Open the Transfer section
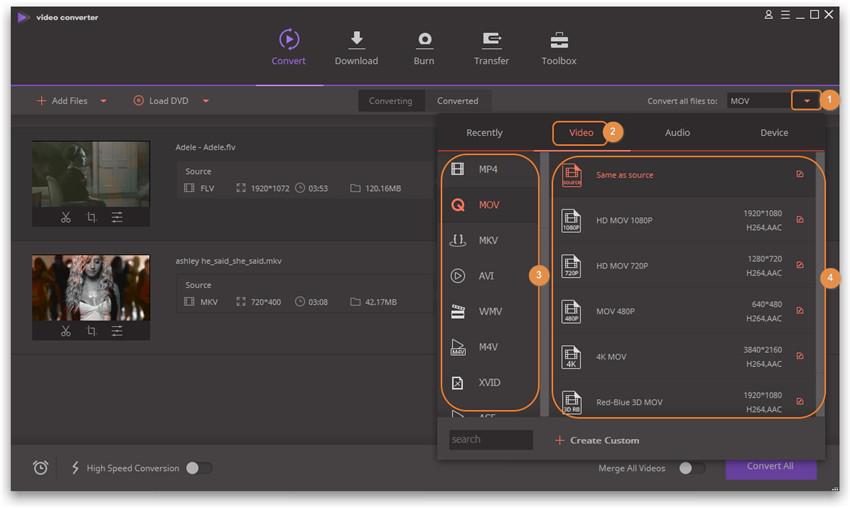The width and height of the screenshot is (850, 508). click(491, 48)
